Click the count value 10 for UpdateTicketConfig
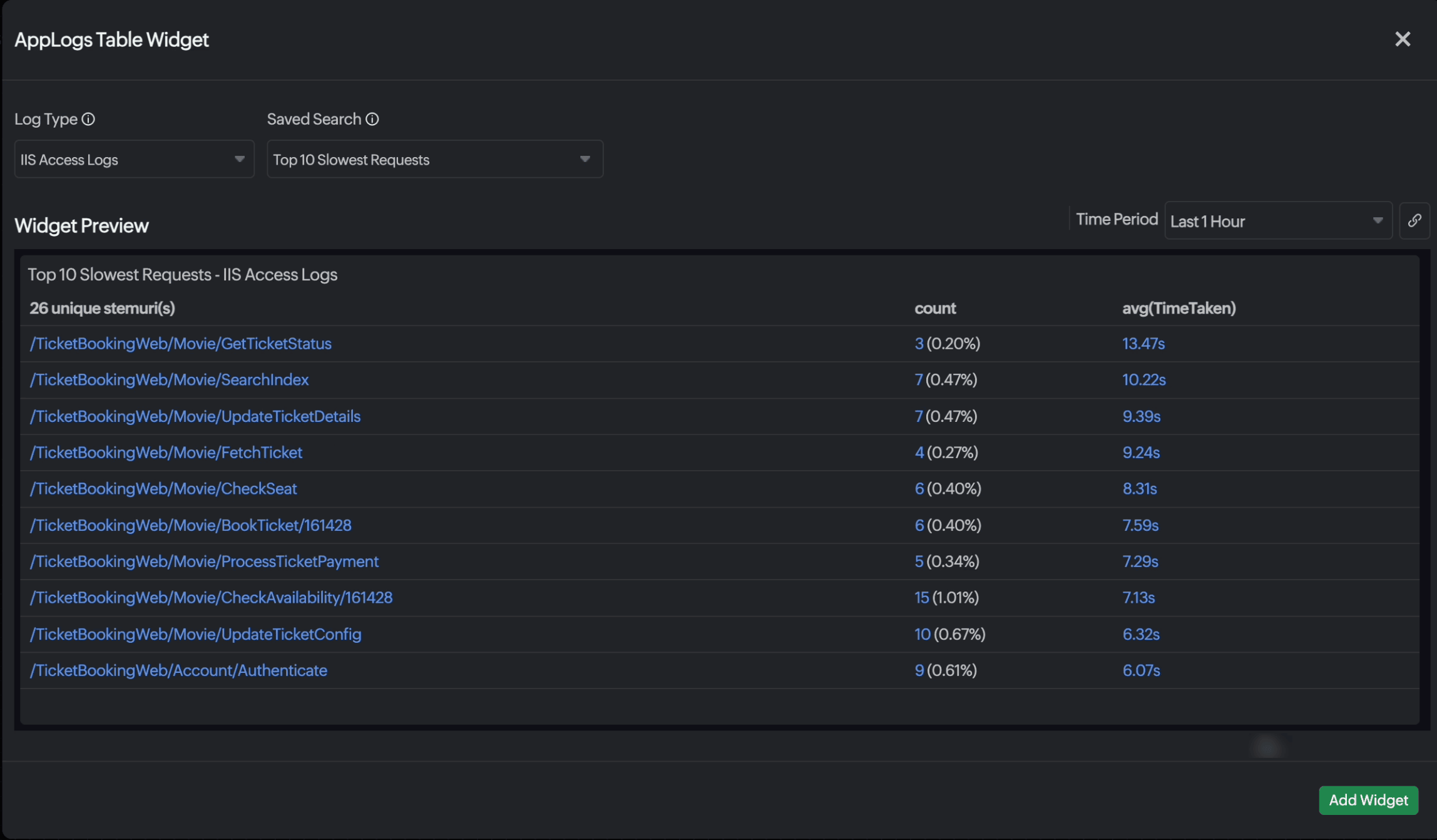1437x840 pixels. click(922, 634)
